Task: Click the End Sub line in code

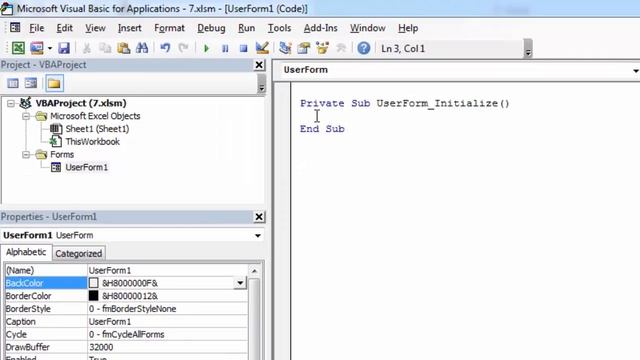Action: point(322,129)
